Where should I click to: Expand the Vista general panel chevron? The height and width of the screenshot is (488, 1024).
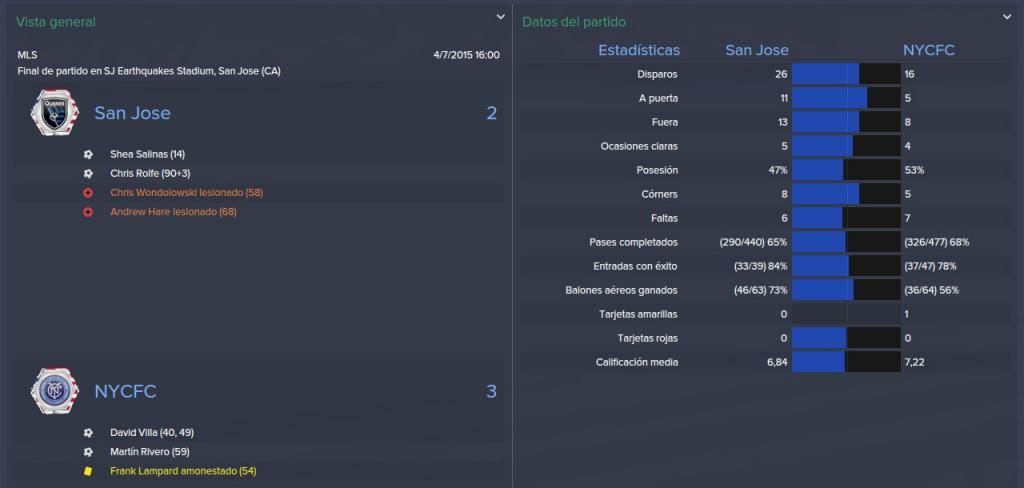tap(500, 17)
